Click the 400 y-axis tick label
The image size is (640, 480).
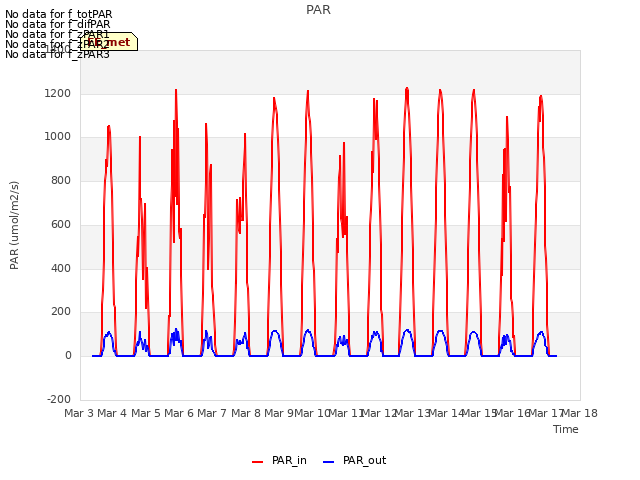pyautogui.click(x=61, y=268)
